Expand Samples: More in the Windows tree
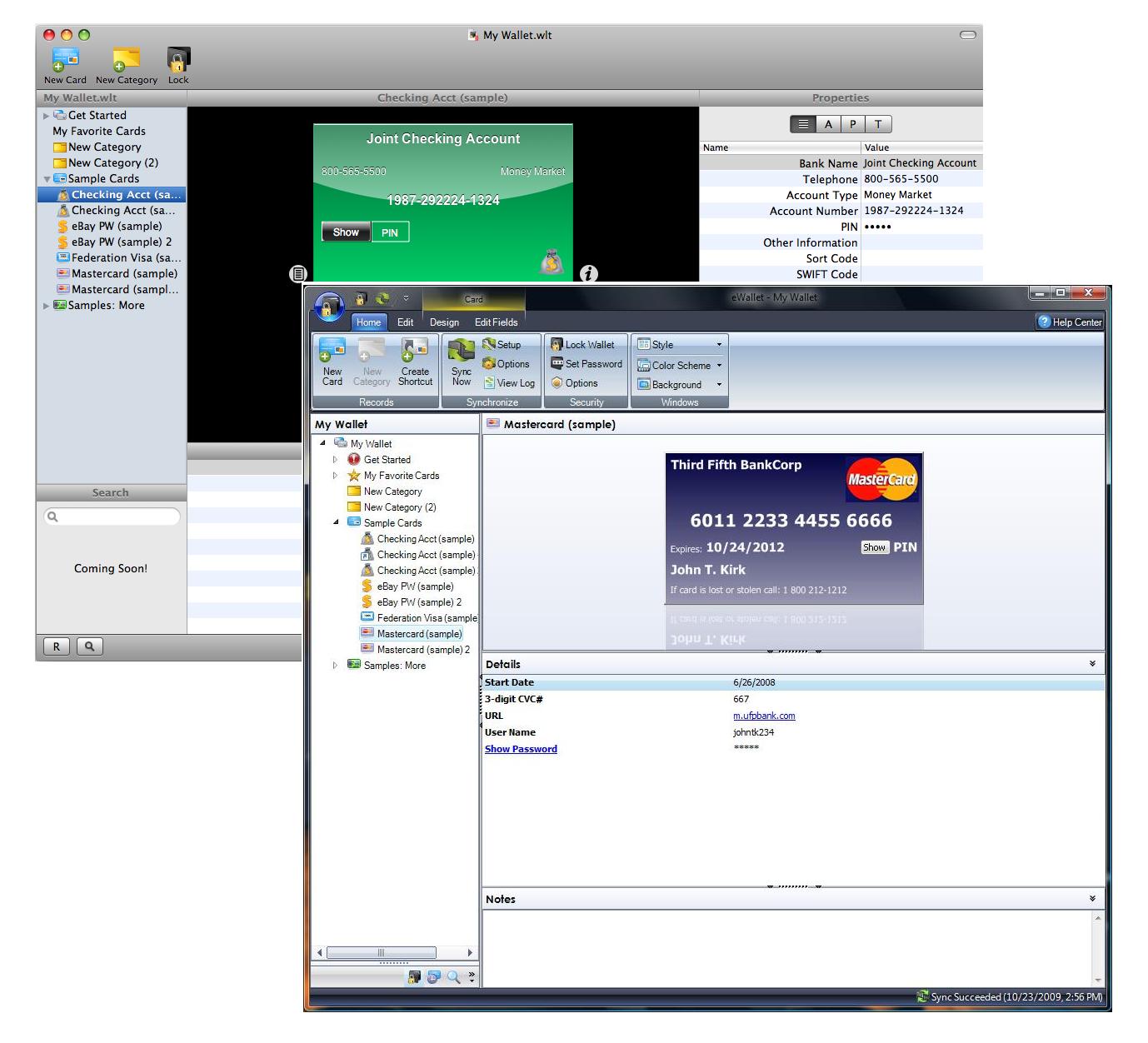Image resolution: width=1148 pixels, height=1043 pixels. coord(335,666)
